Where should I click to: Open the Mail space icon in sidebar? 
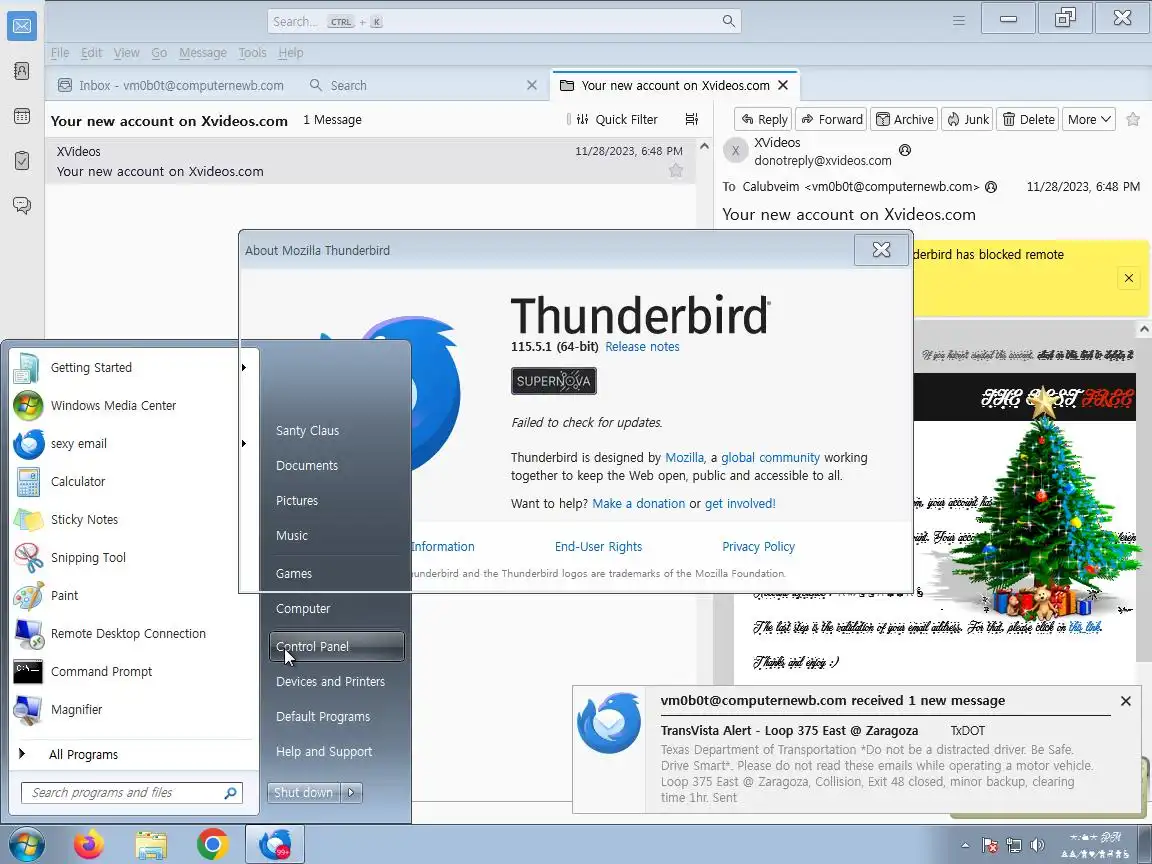[x=22, y=26]
